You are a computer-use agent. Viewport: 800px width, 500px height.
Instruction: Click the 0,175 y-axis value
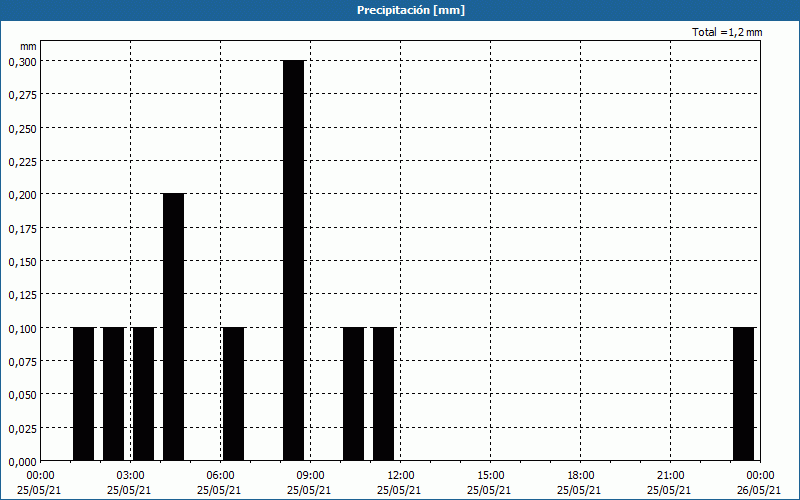22,228
